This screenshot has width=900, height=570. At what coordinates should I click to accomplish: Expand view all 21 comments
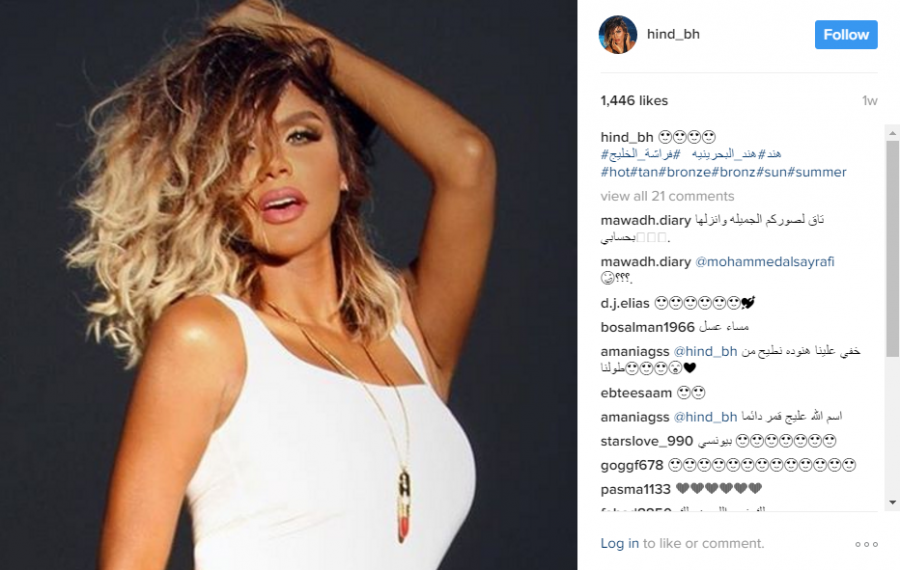click(667, 196)
